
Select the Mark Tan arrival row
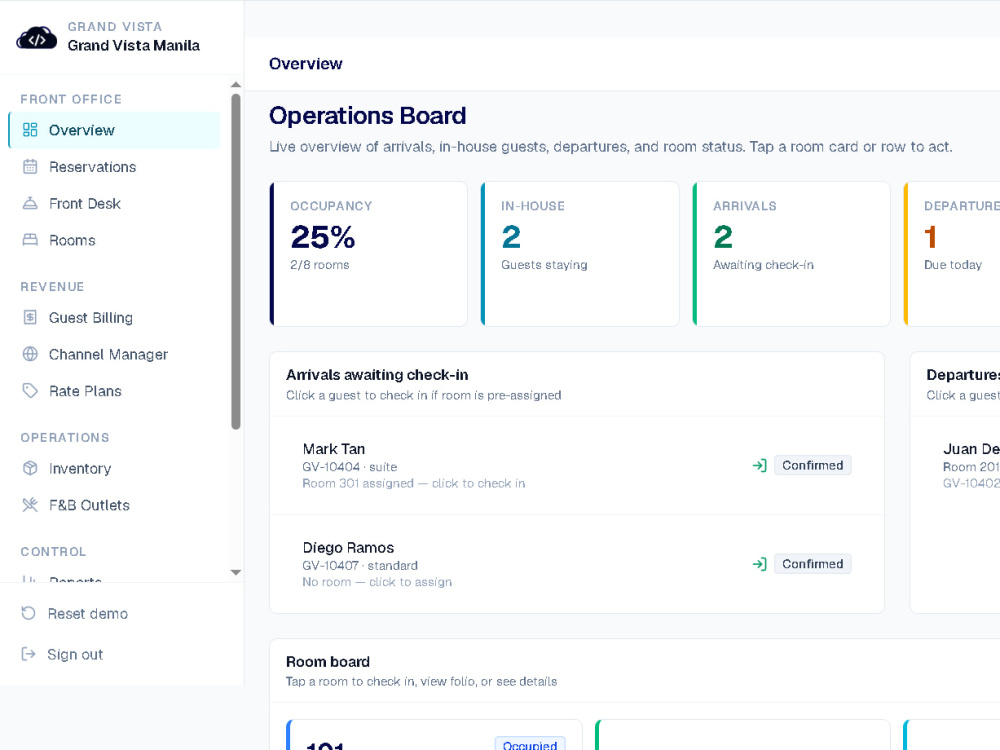point(577,466)
